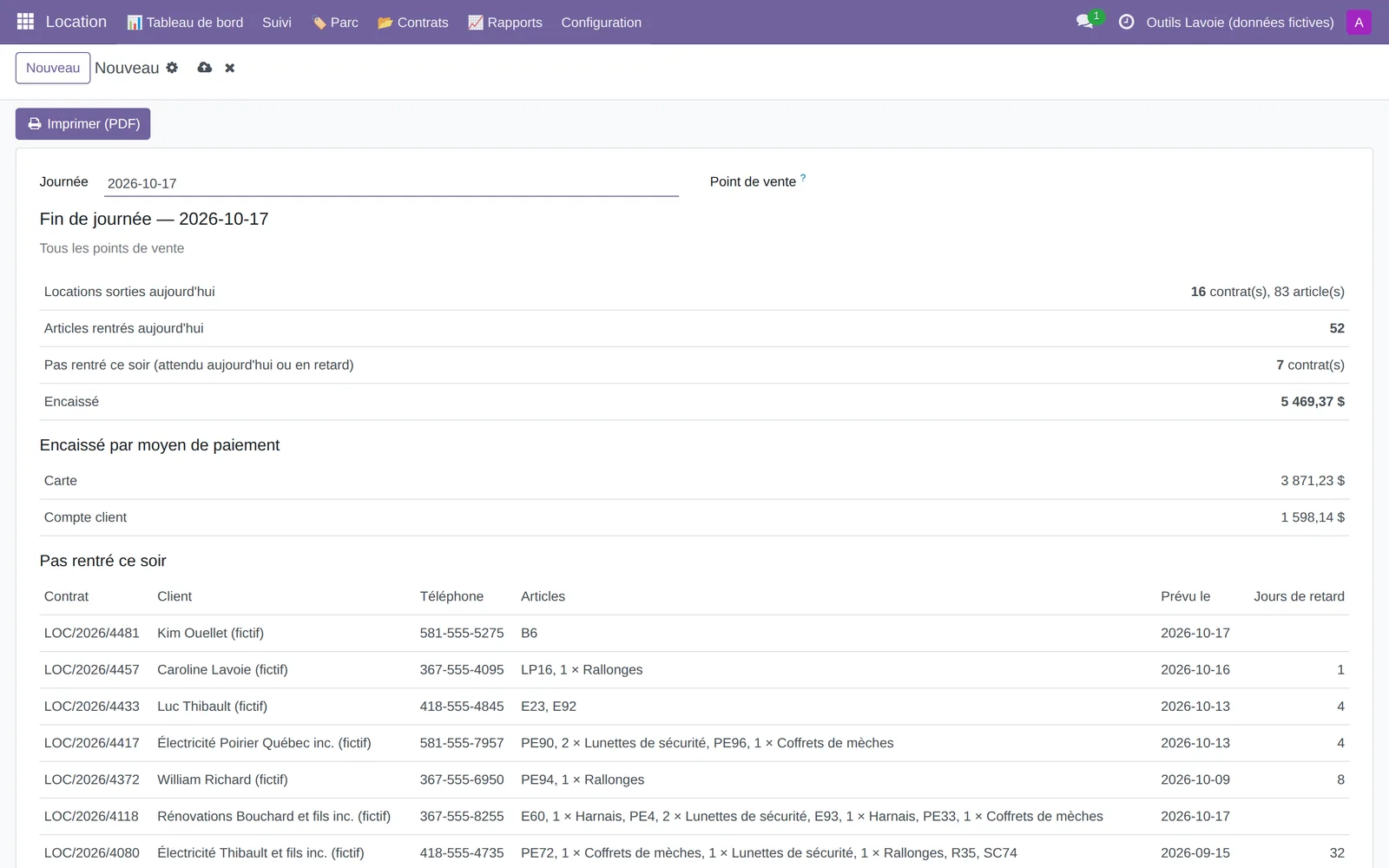The image size is (1389, 868).
Task: Save record with the cloud upload icon
Action: pos(205,68)
